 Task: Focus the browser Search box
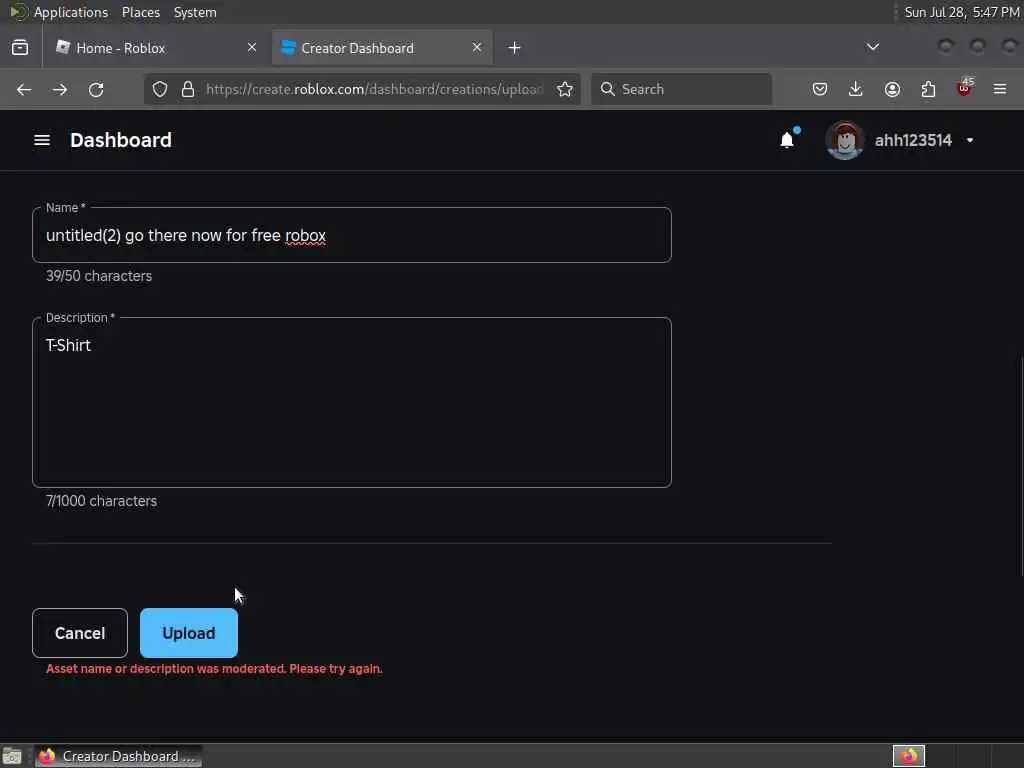681,89
